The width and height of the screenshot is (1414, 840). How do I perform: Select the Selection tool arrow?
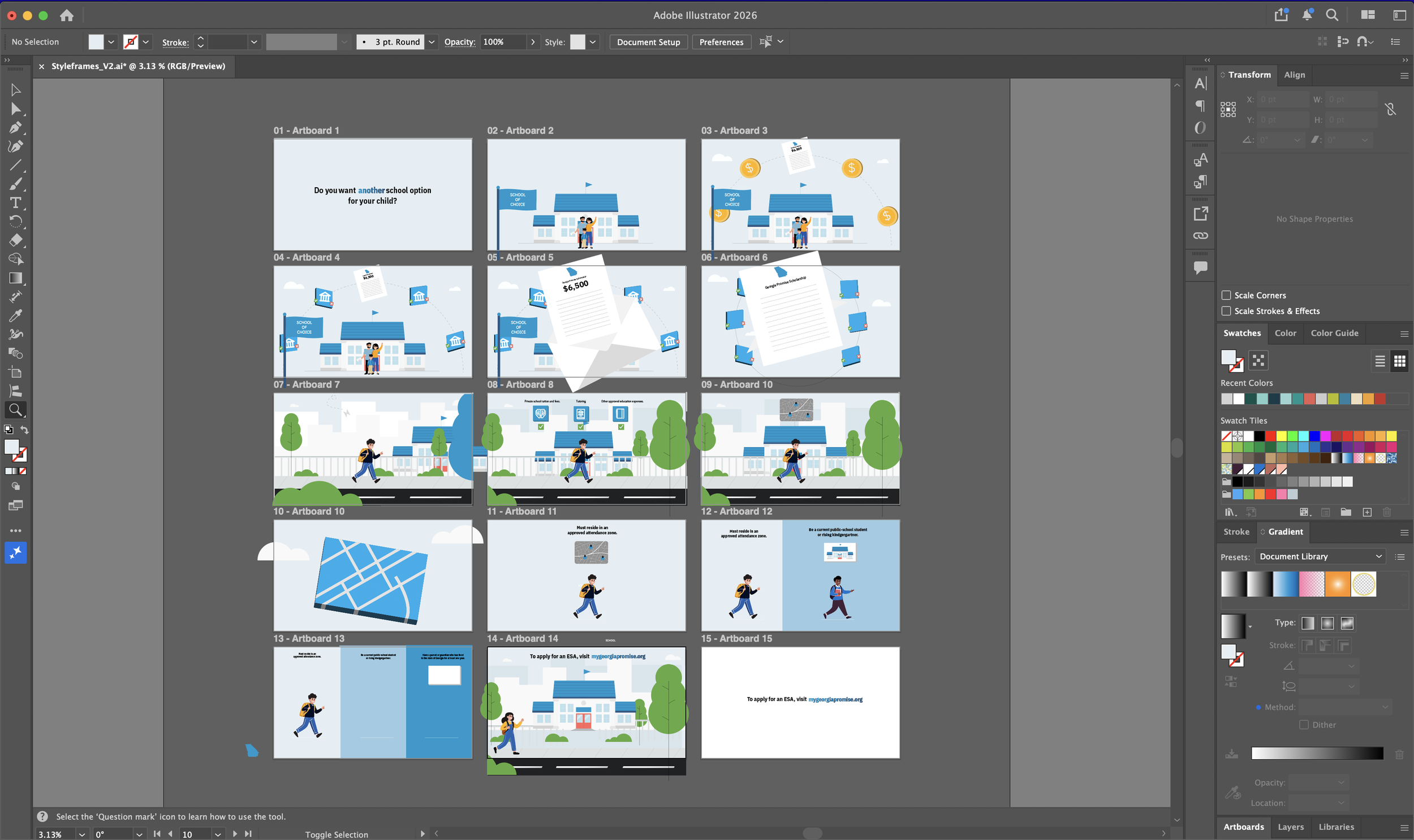click(16, 90)
